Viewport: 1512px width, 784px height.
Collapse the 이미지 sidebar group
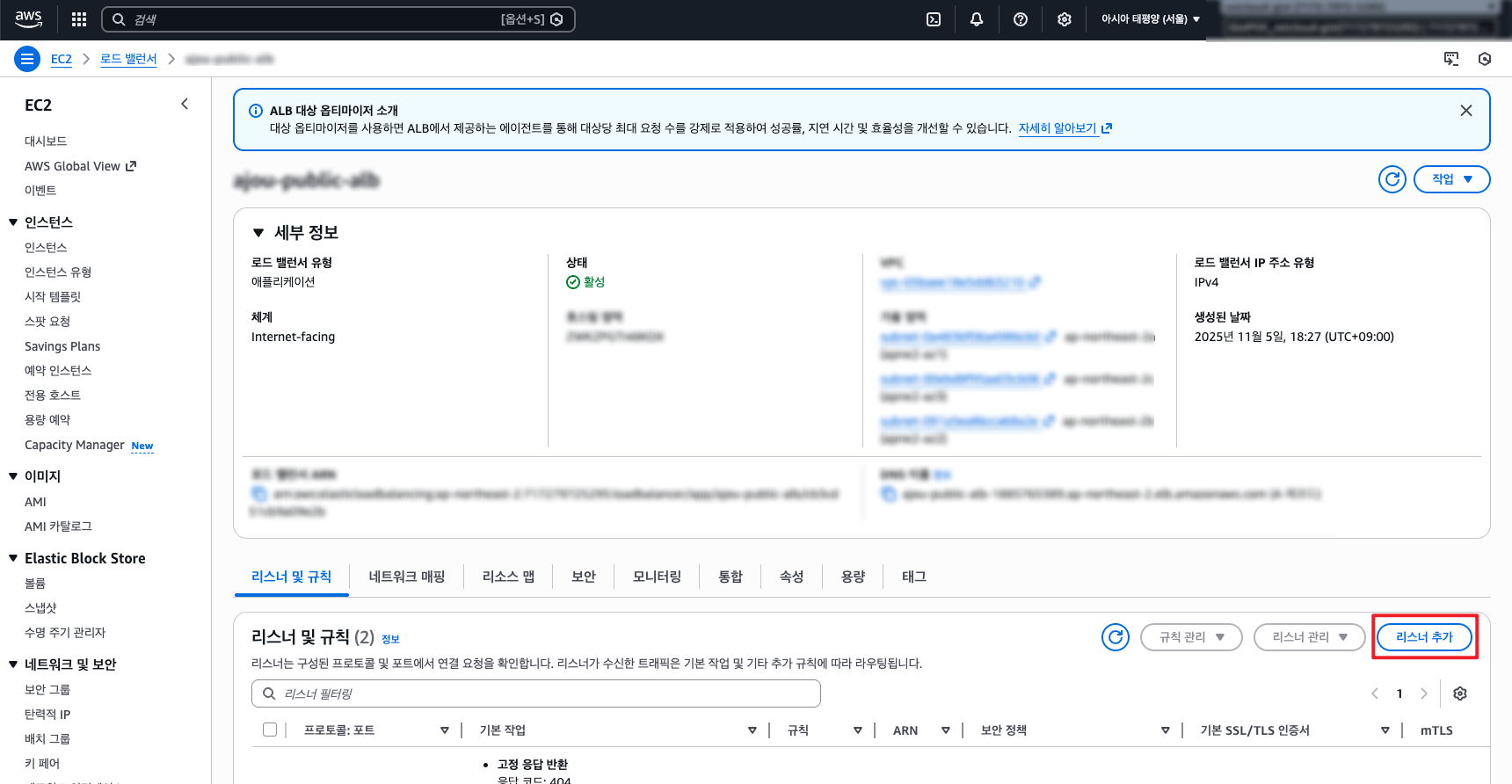click(13, 476)
